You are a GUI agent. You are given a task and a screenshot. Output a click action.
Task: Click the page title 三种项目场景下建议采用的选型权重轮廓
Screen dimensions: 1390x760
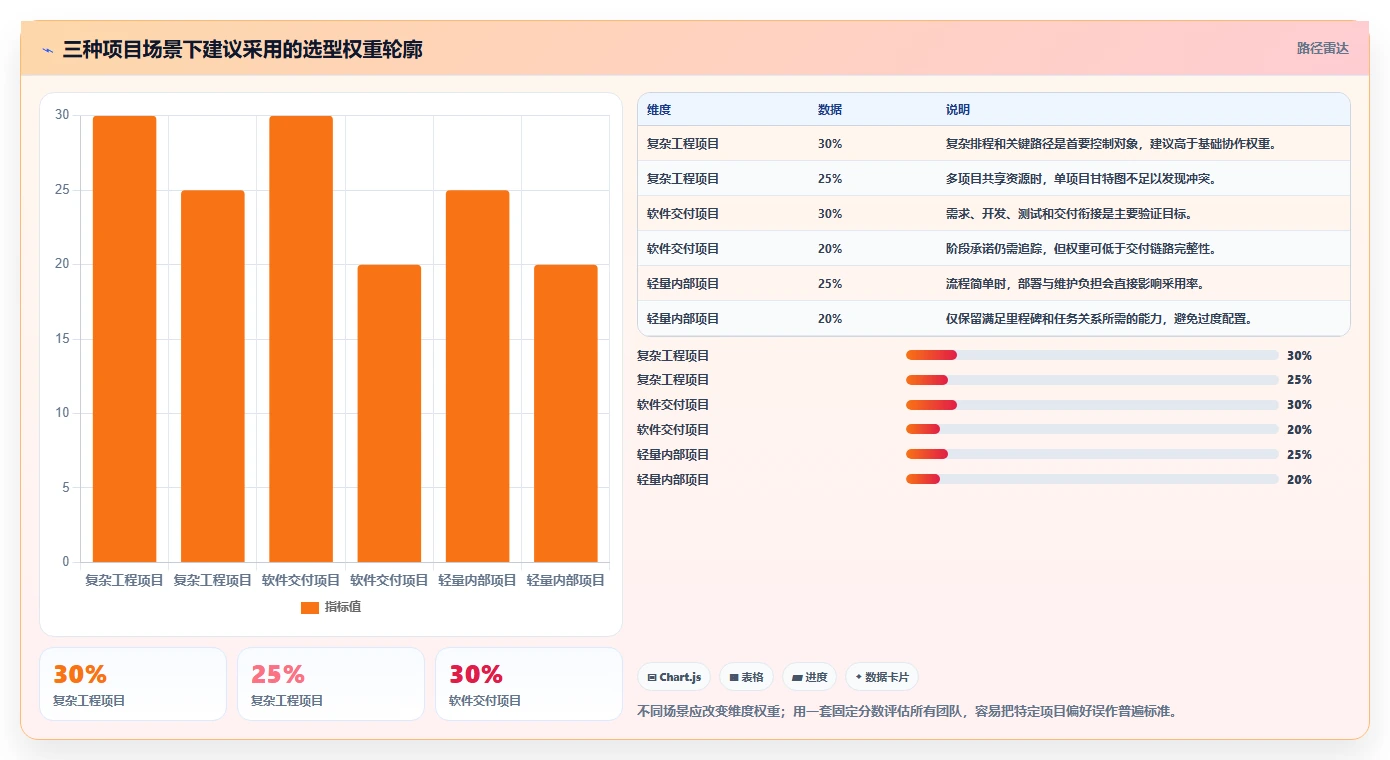242,49
